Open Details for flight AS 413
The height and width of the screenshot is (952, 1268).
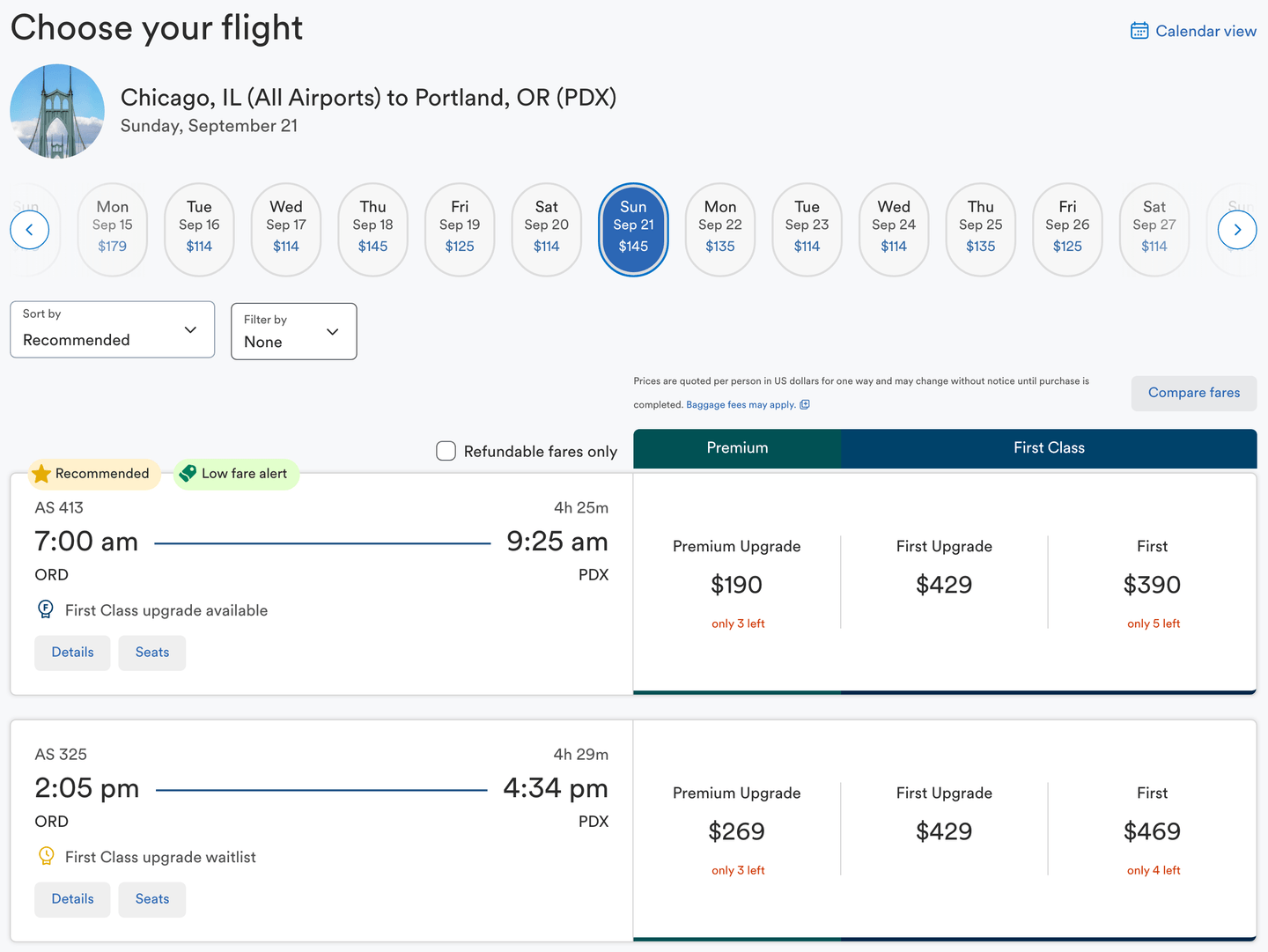(72, 653)
